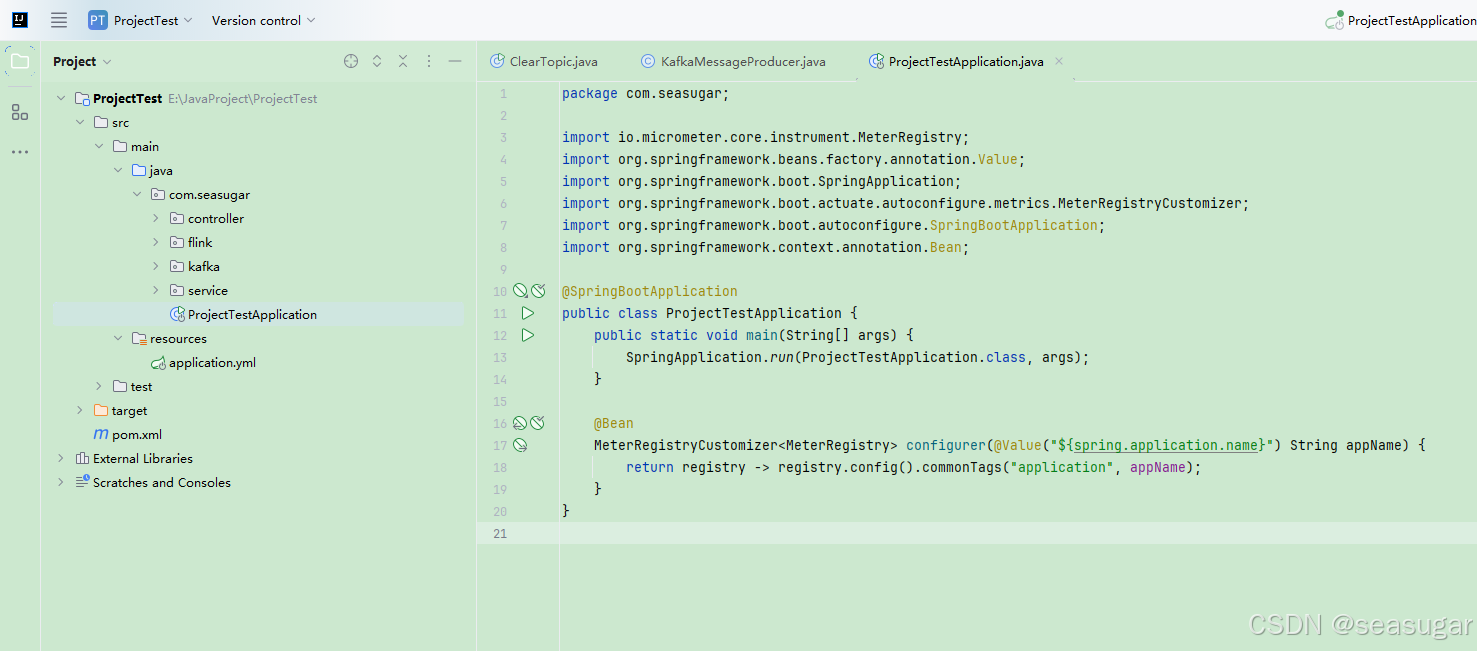The height and width of the screenshot is (651, 1477).
Task: Click first Spring bean gutter icon line 10
Action: (x=520, y=291)
